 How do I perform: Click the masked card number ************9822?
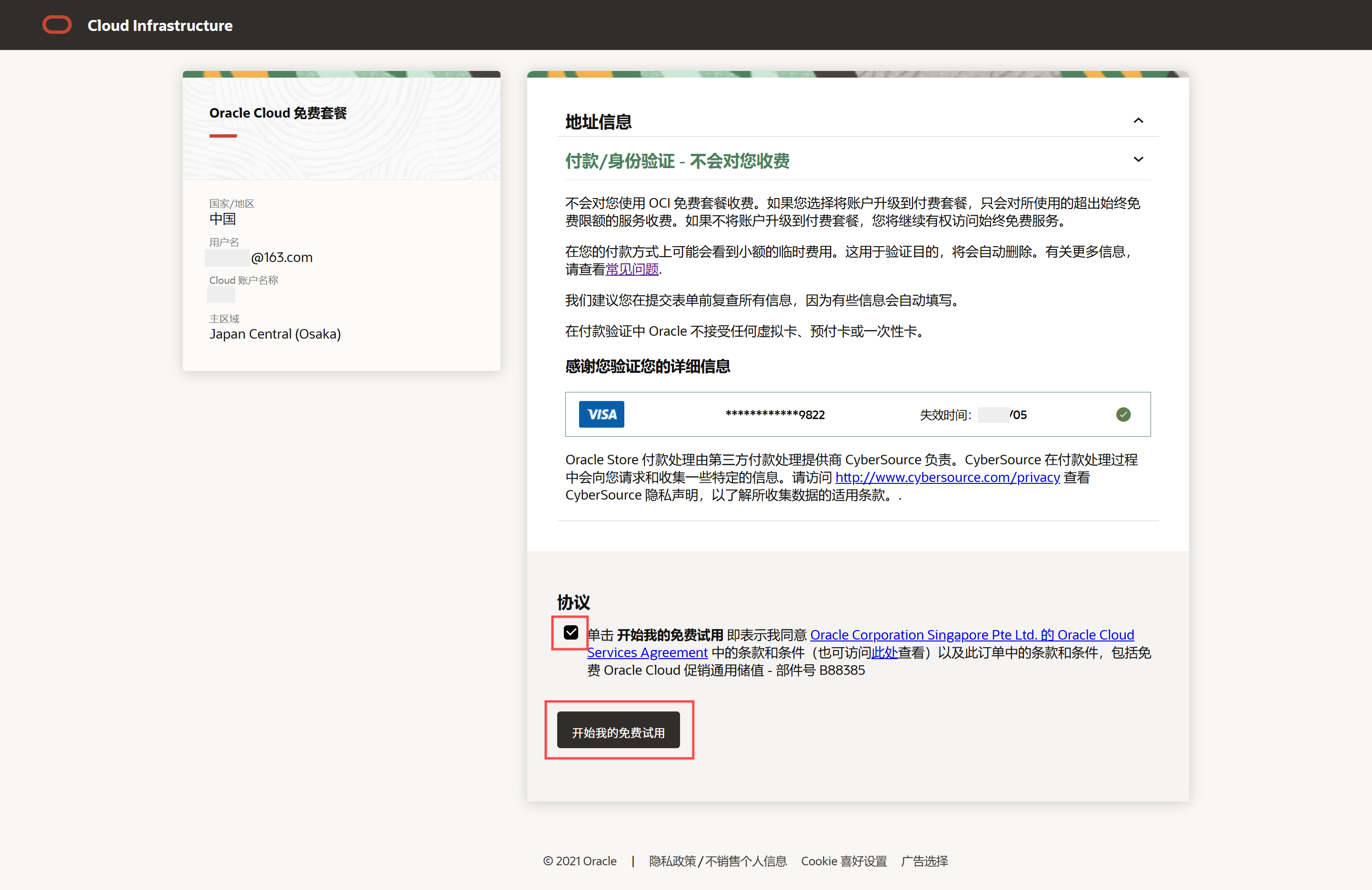775,414
